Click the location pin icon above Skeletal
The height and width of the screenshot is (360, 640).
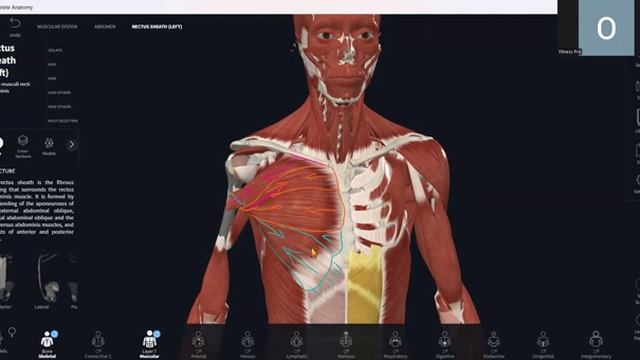tap(12, 332)
